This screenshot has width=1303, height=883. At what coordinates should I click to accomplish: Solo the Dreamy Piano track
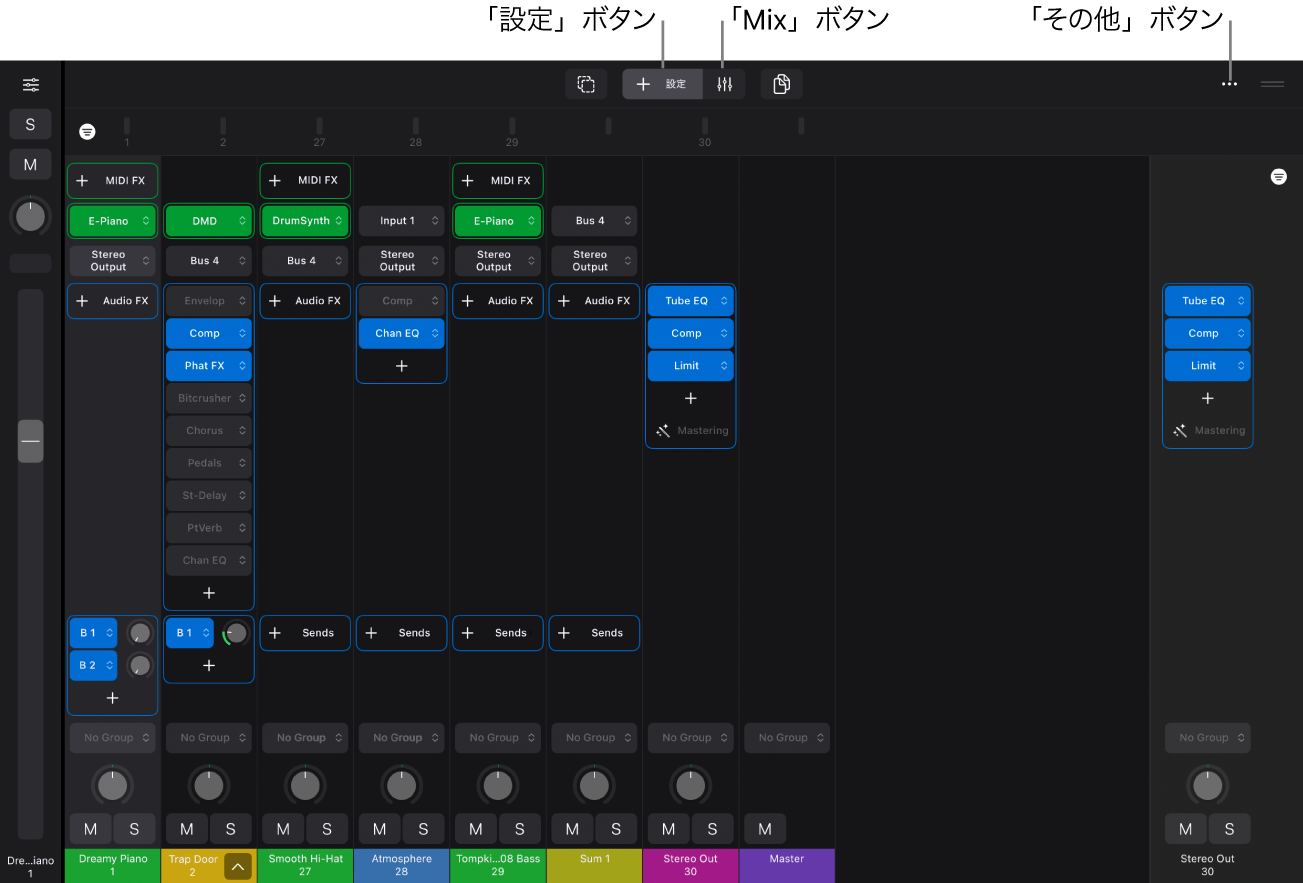click(x=134, y=828)
